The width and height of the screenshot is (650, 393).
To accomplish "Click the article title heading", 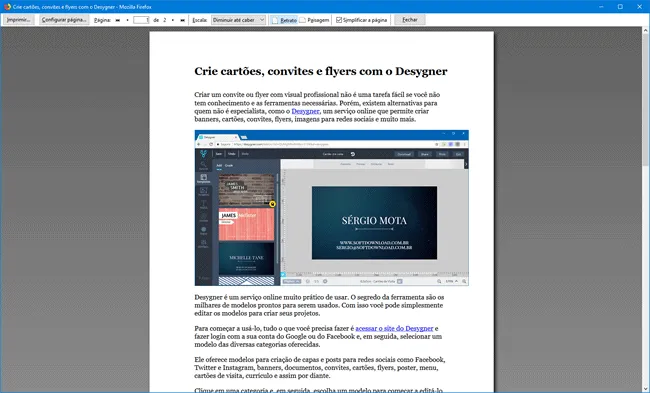I will pos(321,71).
